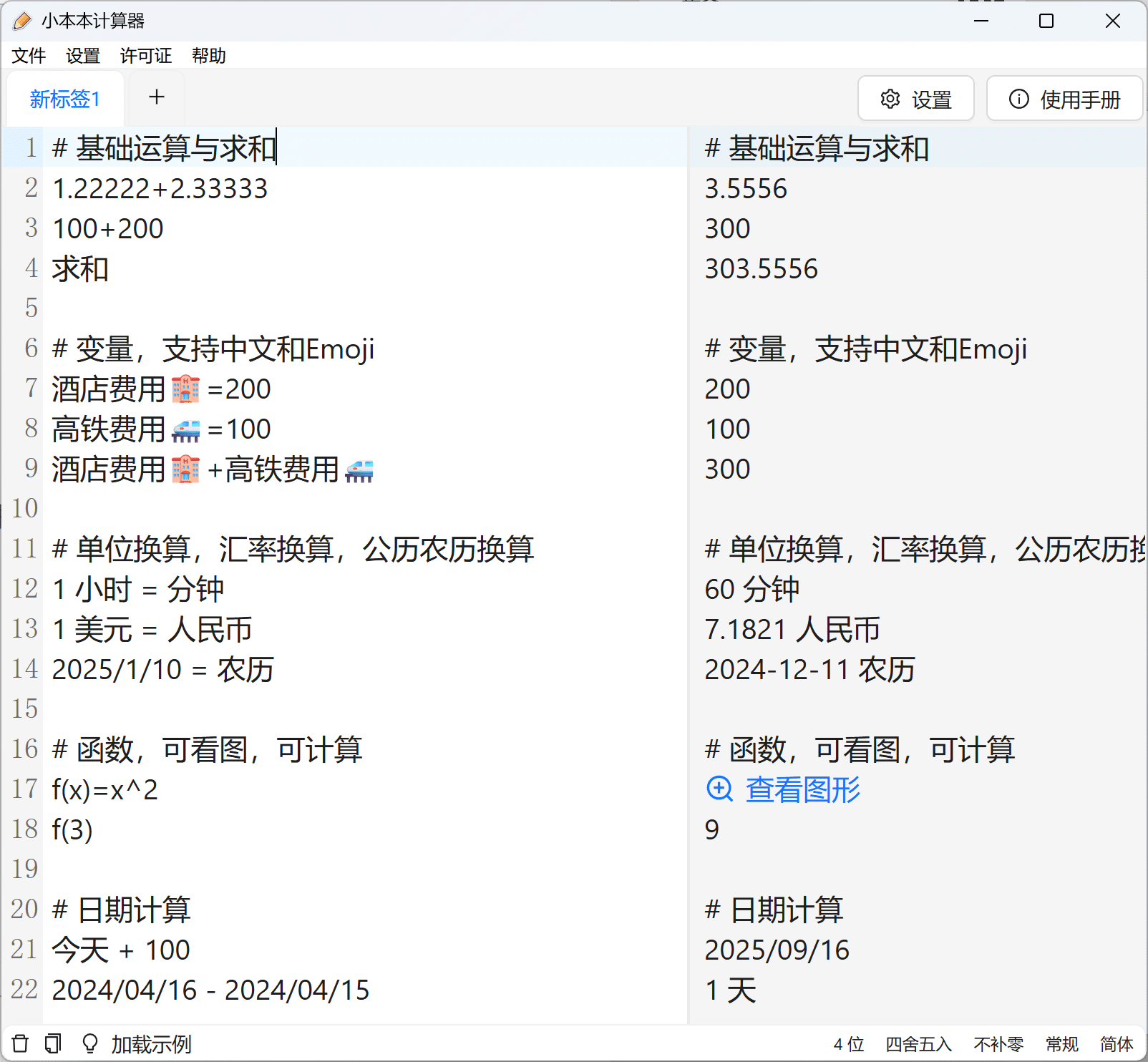Click the 查看图形 link
The width and height of the screenshot is (1148, 1062).
[802, 789]
